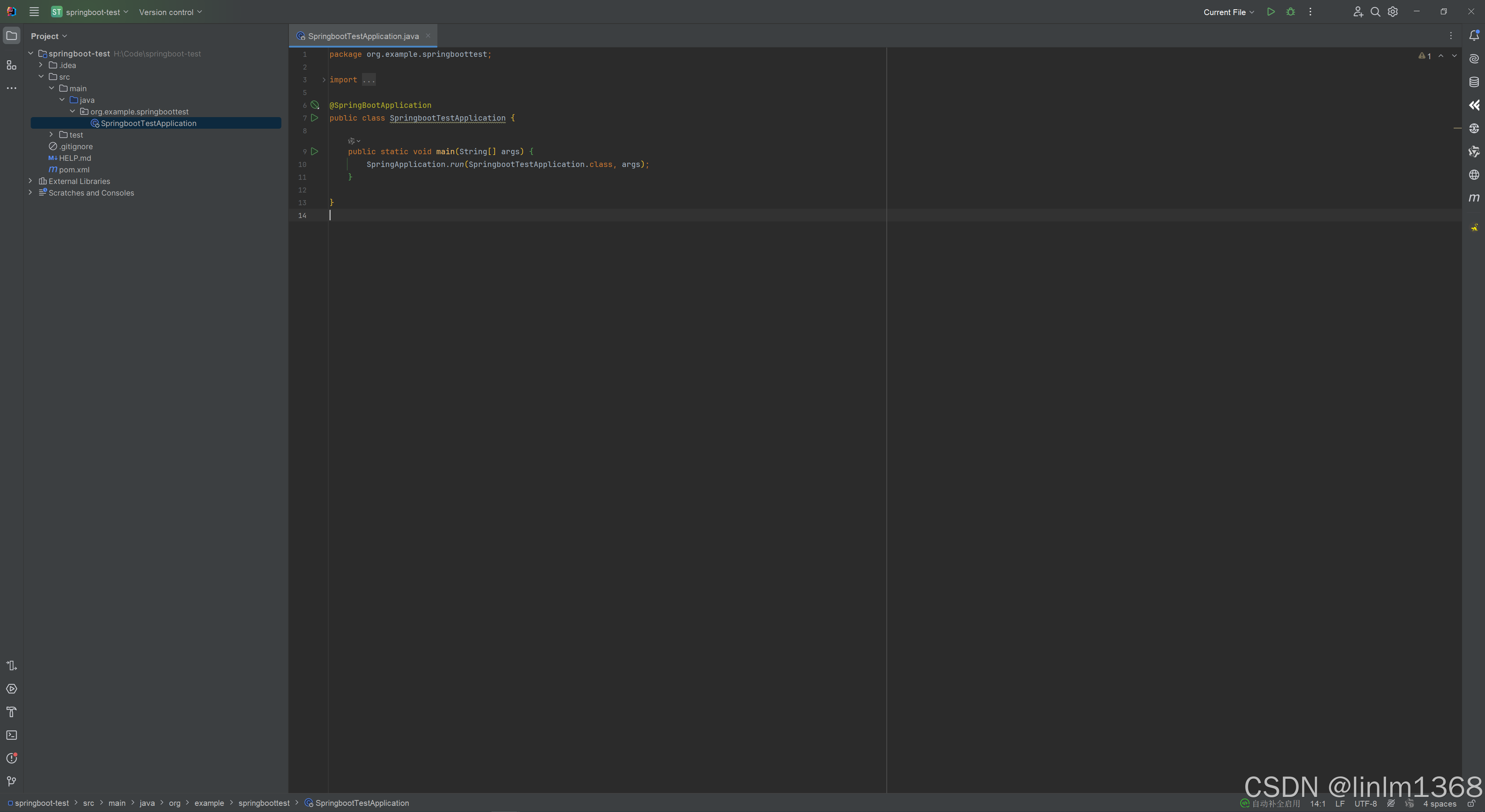The width and height of the screenshot is (1485, 812).
Task: Run the current file with the green Run button
Action: click(1270, 12)
